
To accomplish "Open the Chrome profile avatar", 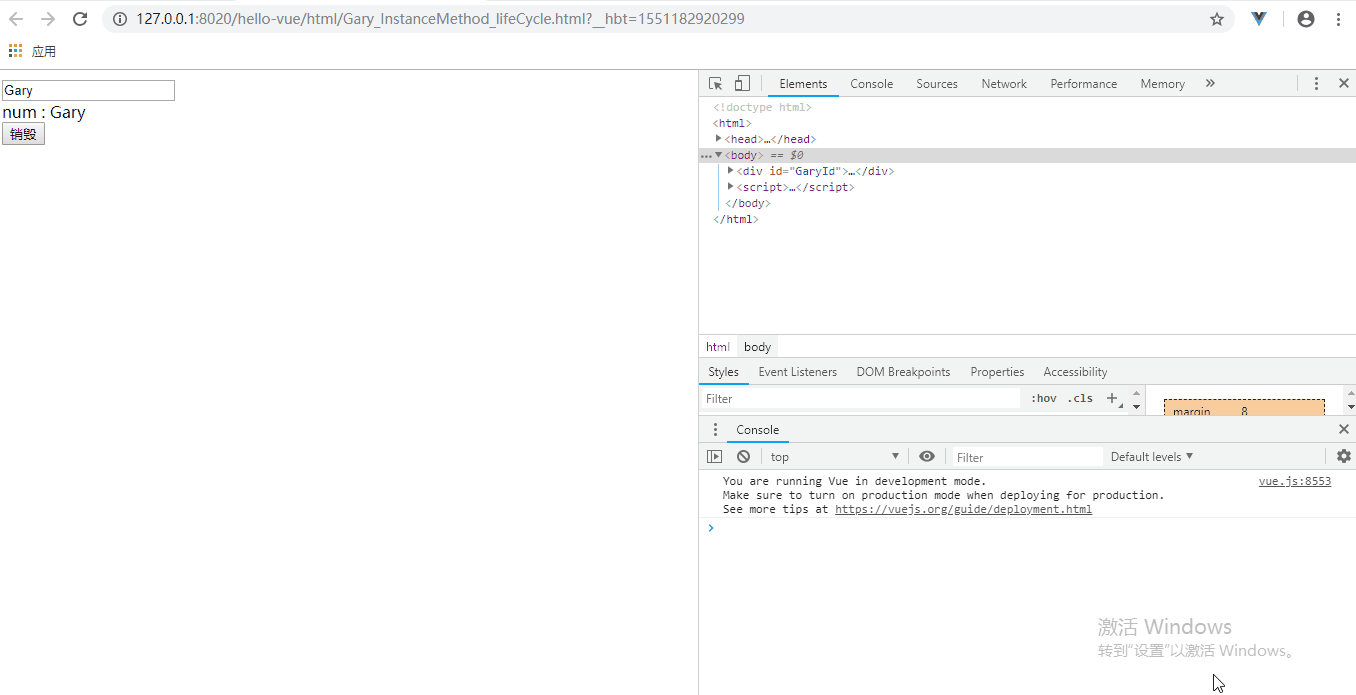I will tap(1306, 19).
